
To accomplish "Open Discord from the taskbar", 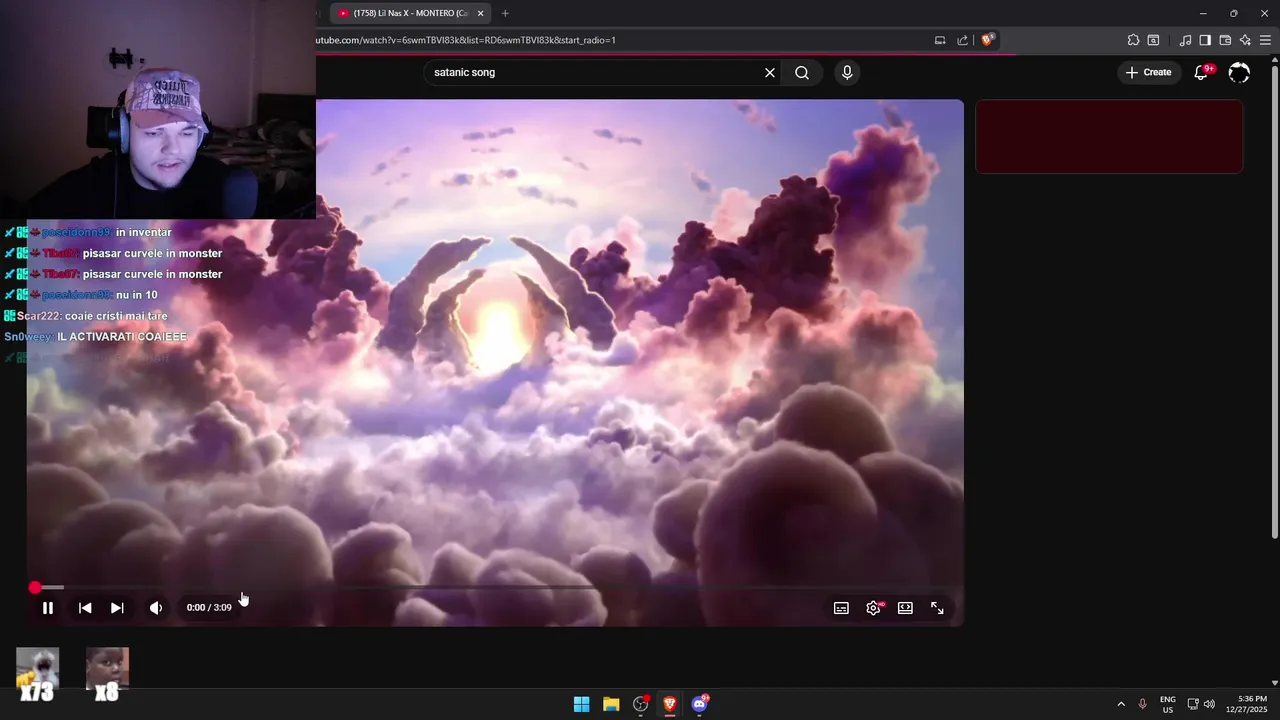I will tap(700, 704).
